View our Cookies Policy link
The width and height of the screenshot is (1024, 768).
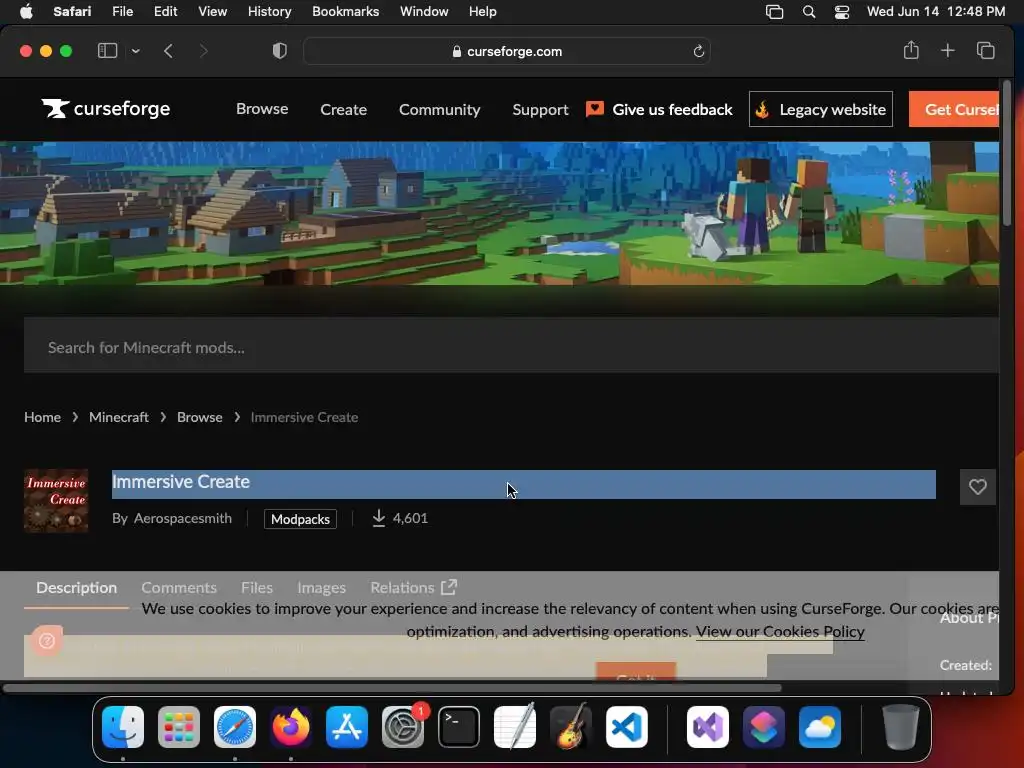coord(780,632)
